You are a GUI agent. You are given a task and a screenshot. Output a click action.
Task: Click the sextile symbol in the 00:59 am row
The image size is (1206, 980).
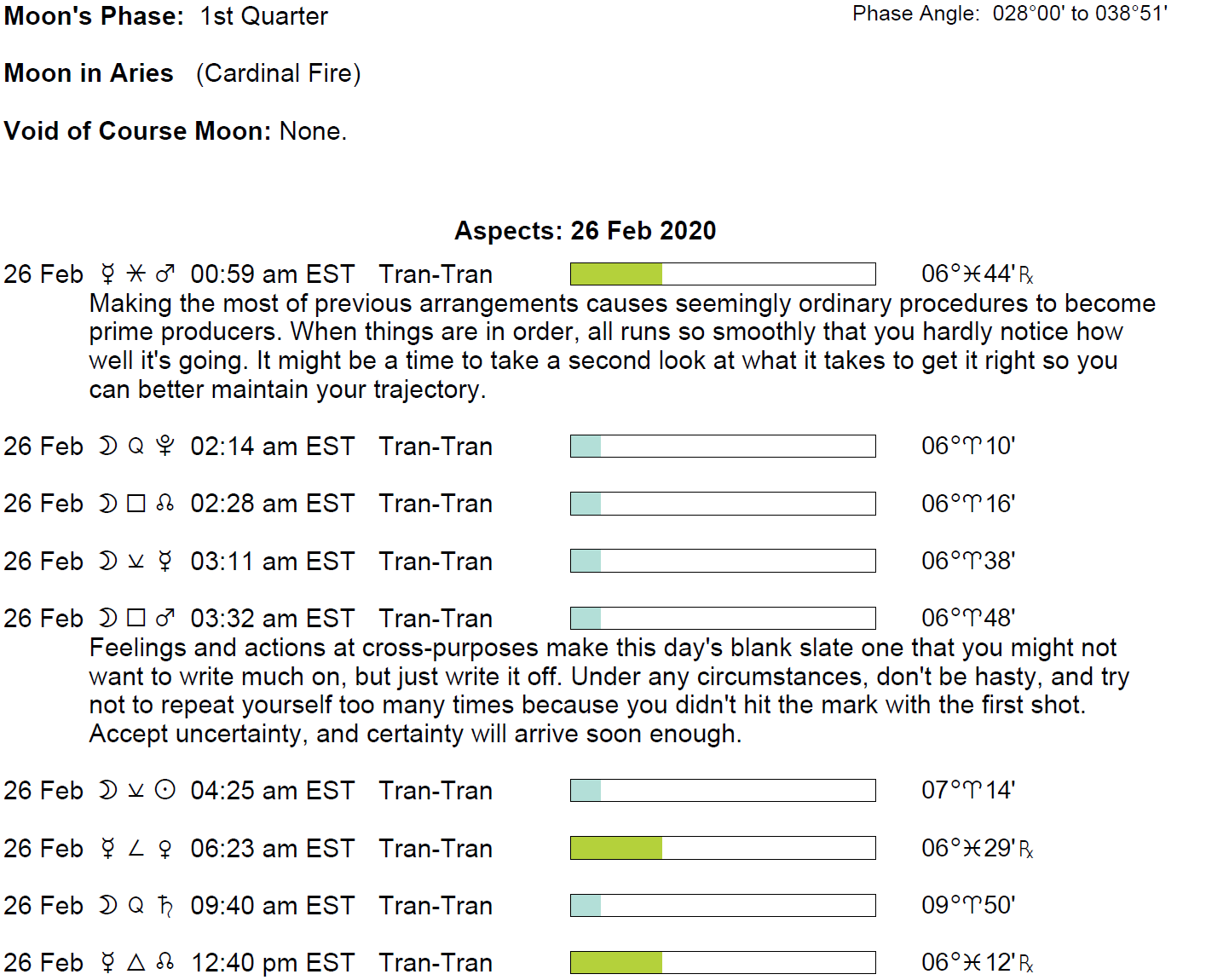[136, 274]
